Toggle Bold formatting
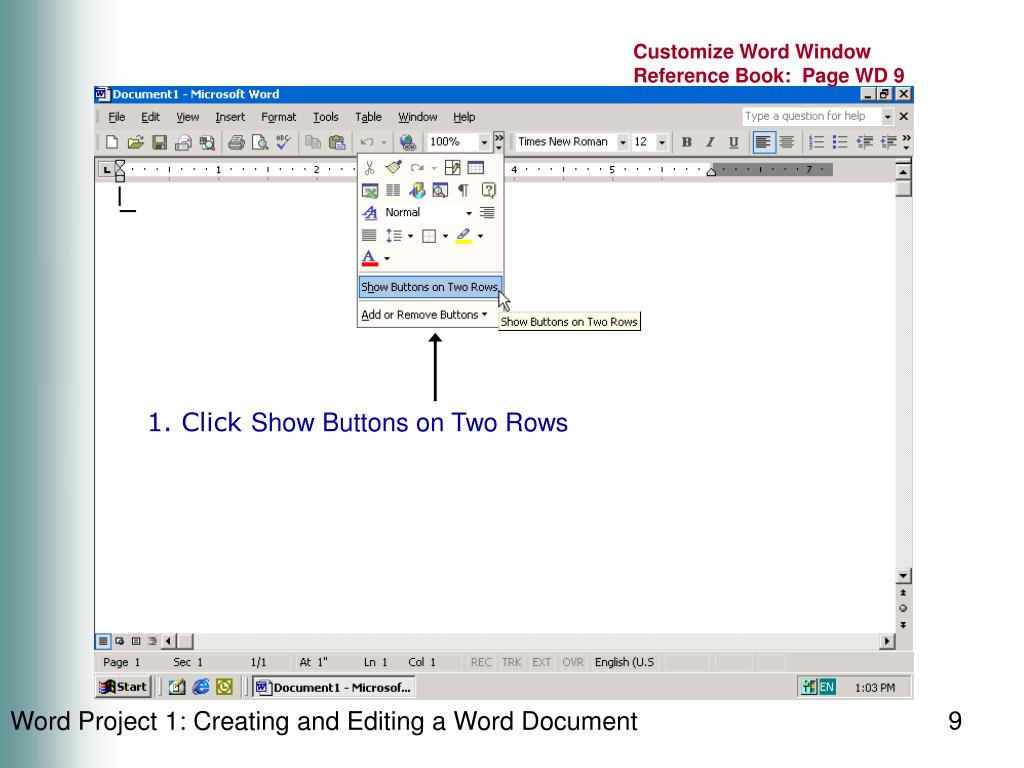Image resolution: width=1024 pixels, height=768 pixels. (687, 142)
